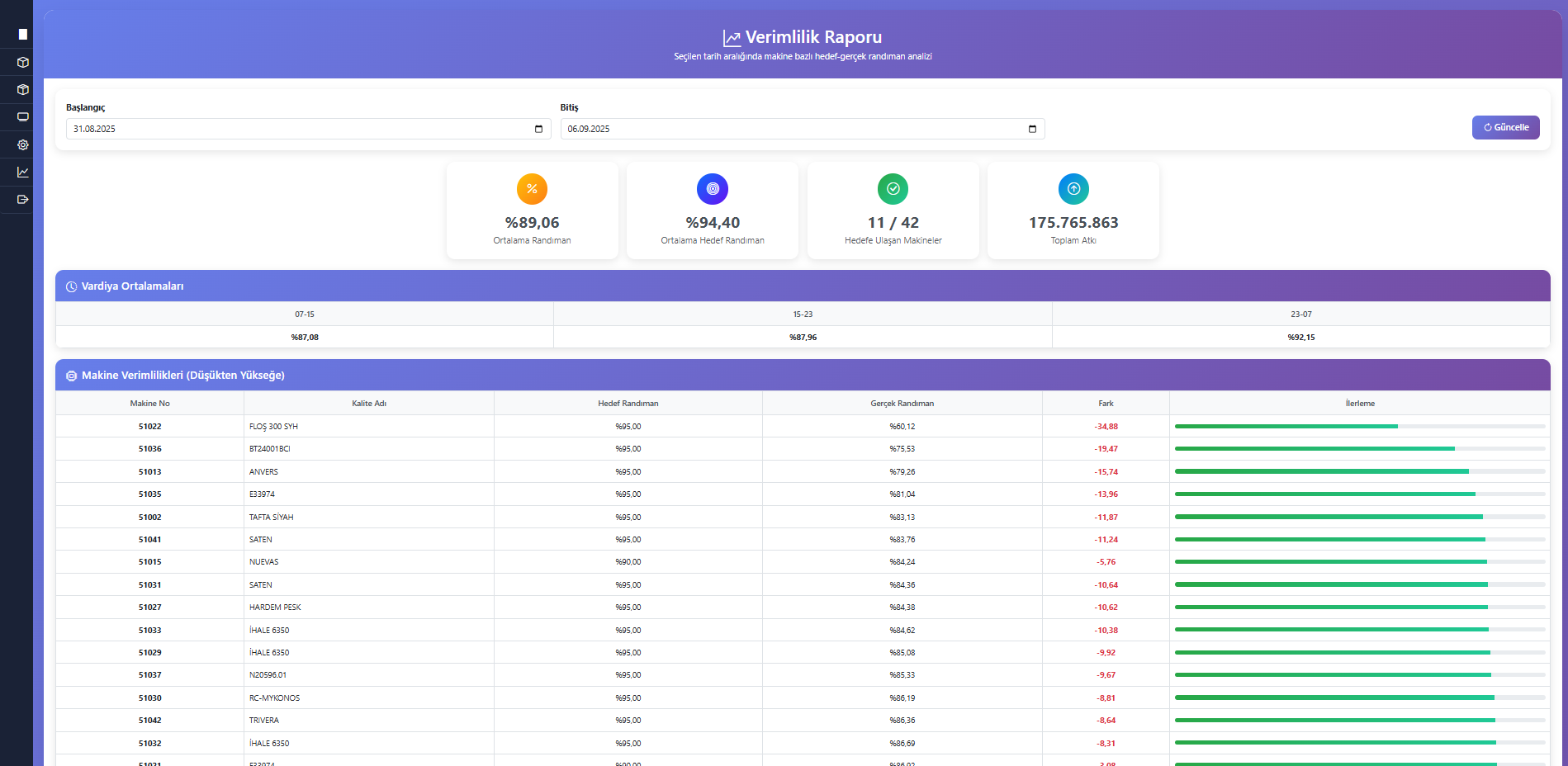The height and width of the screenshot is (766, 1568).
Task: Click the orange percent icon for Ortalama Randıman
Action: click(532, 189)
